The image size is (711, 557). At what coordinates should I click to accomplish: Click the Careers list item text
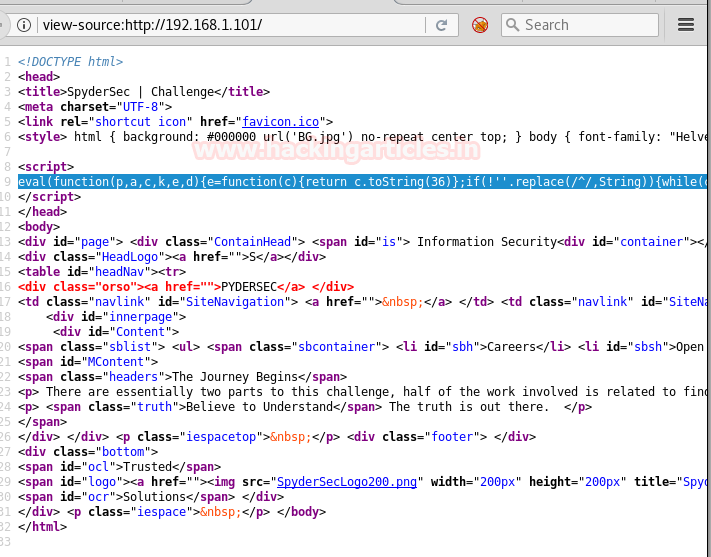511,347
